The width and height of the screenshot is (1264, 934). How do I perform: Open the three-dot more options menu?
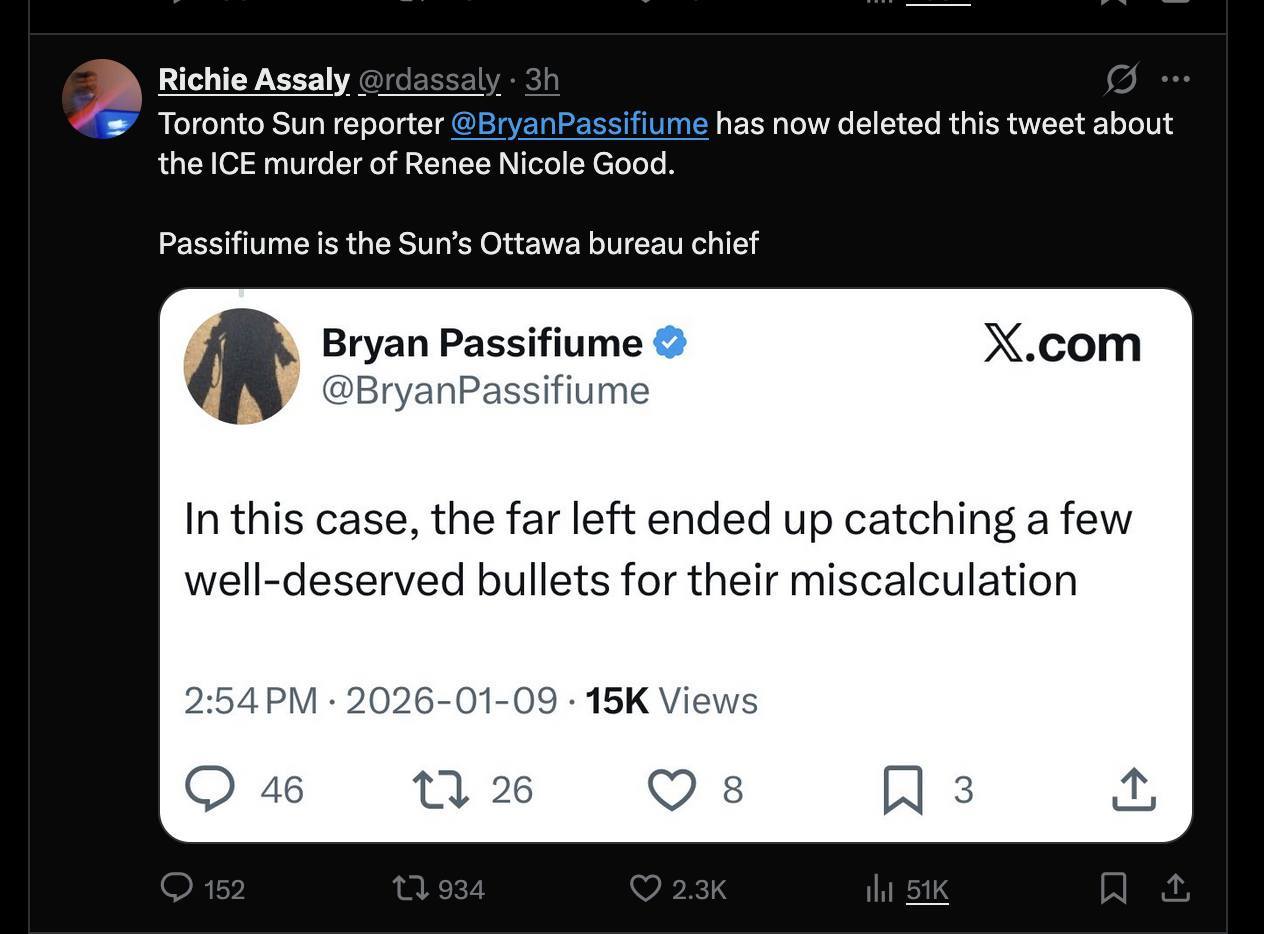(x=1176, y=79)
